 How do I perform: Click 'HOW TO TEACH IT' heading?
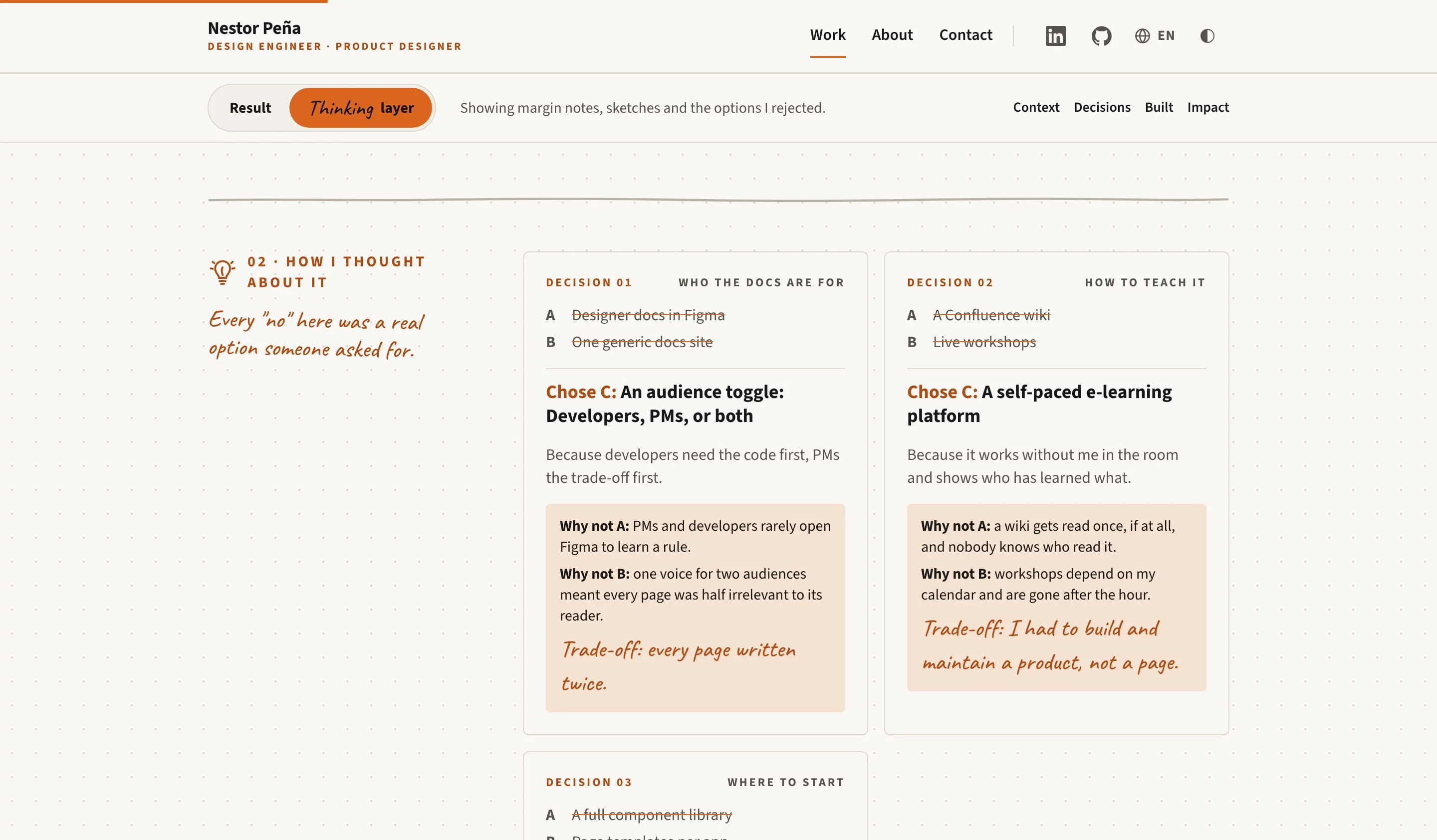[1145, 283]
